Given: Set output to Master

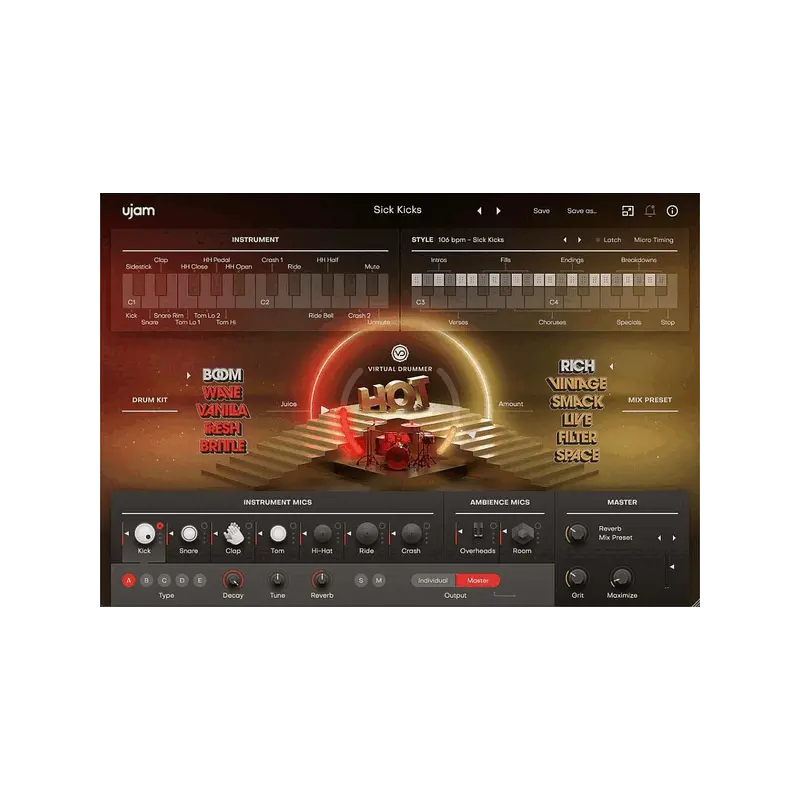Looking at the screenshot, I should [478, 581].
